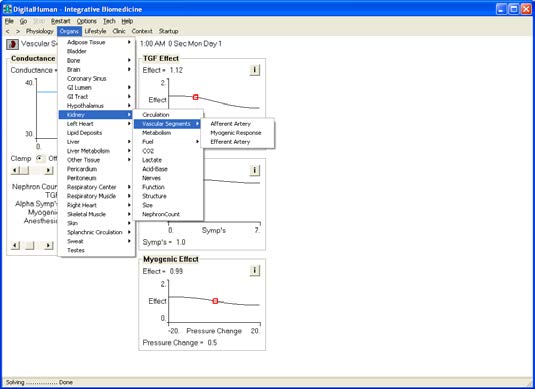Select Lipid Deposits menu item
Viewport: 535px width, 389px height.
97,133
